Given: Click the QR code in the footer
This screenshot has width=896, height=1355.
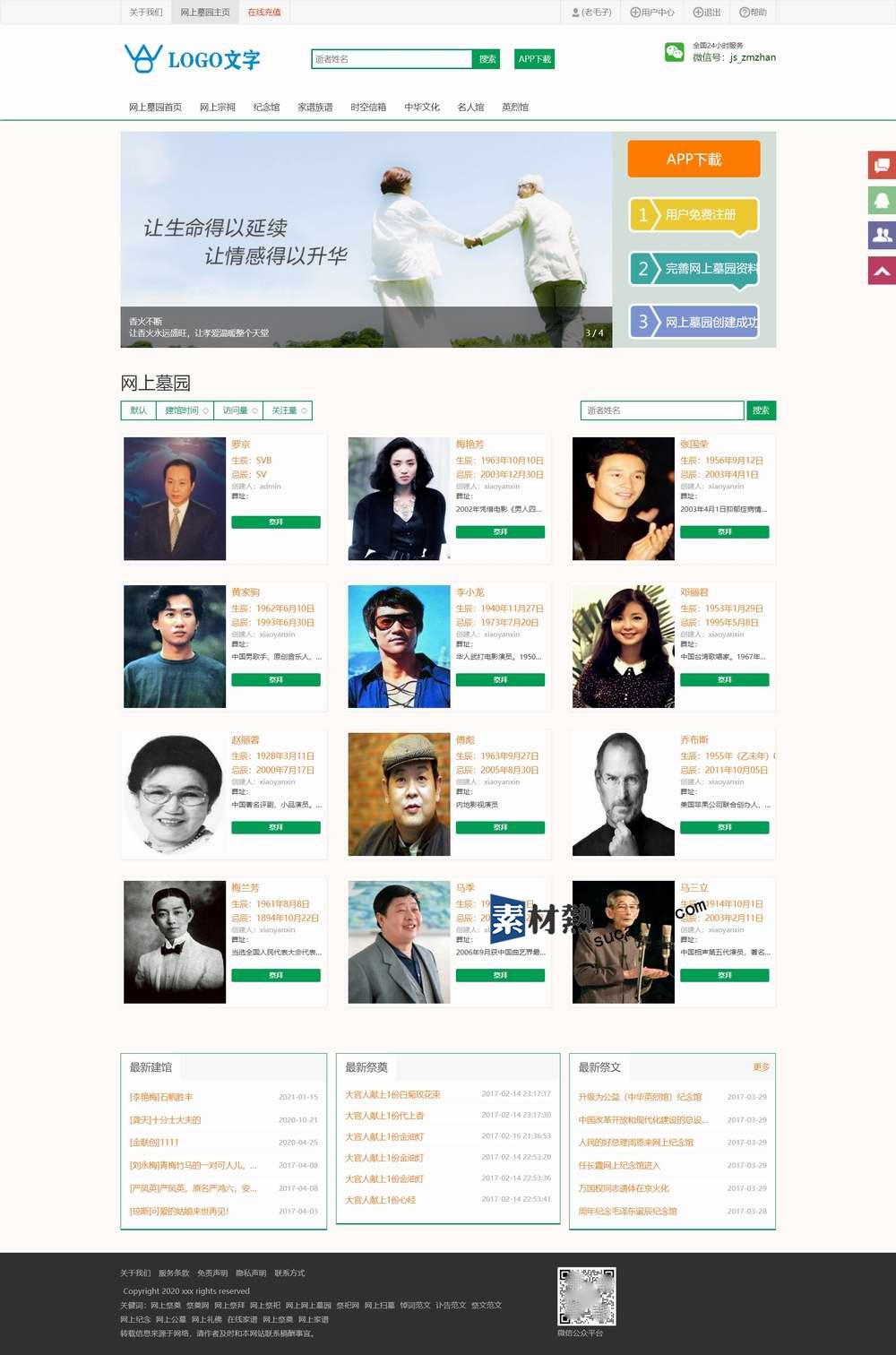Looking at the screenshot, I should coord(586,1296).
